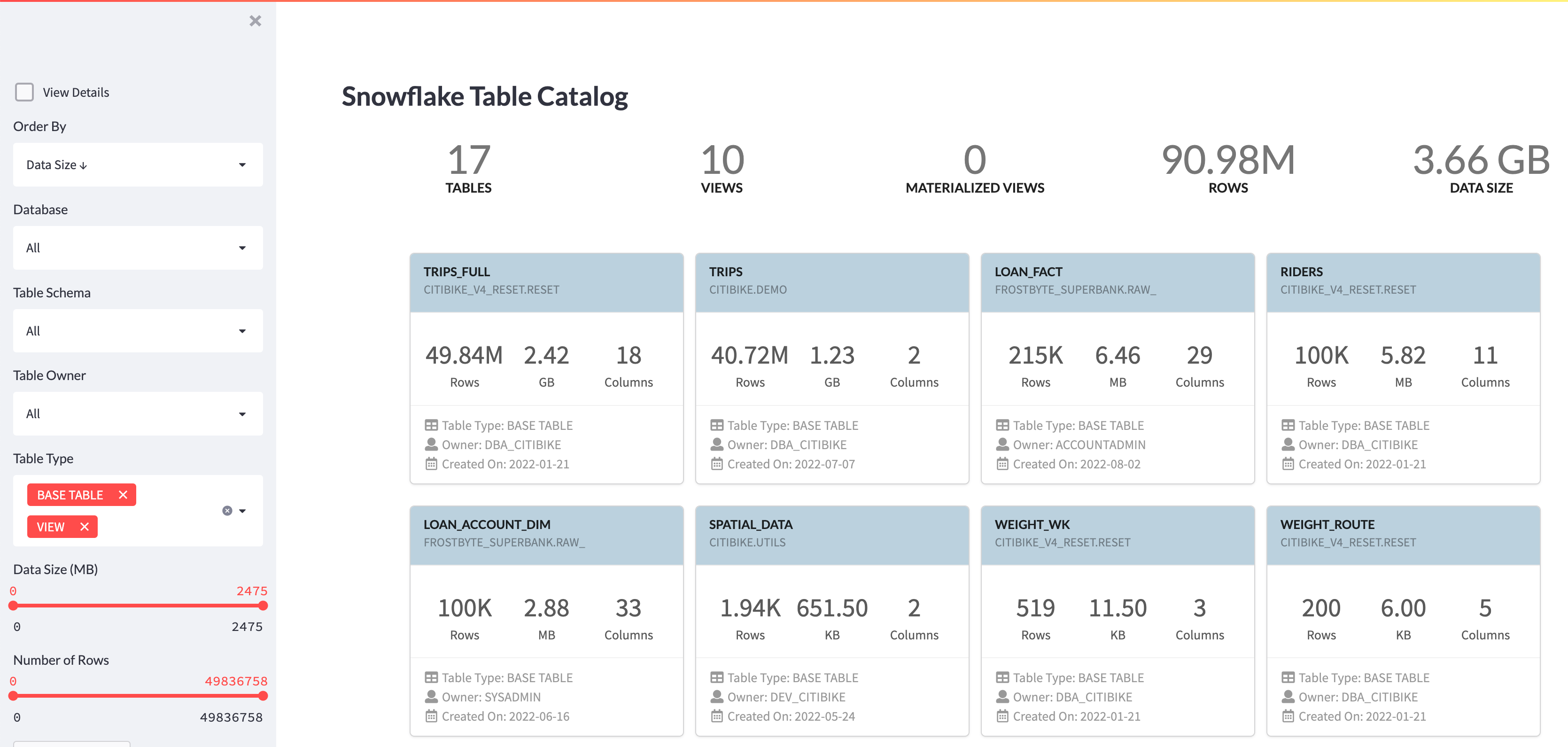Click the owner icon on RIDERS card
The image size is (1568, 747).
(1288, 444)
